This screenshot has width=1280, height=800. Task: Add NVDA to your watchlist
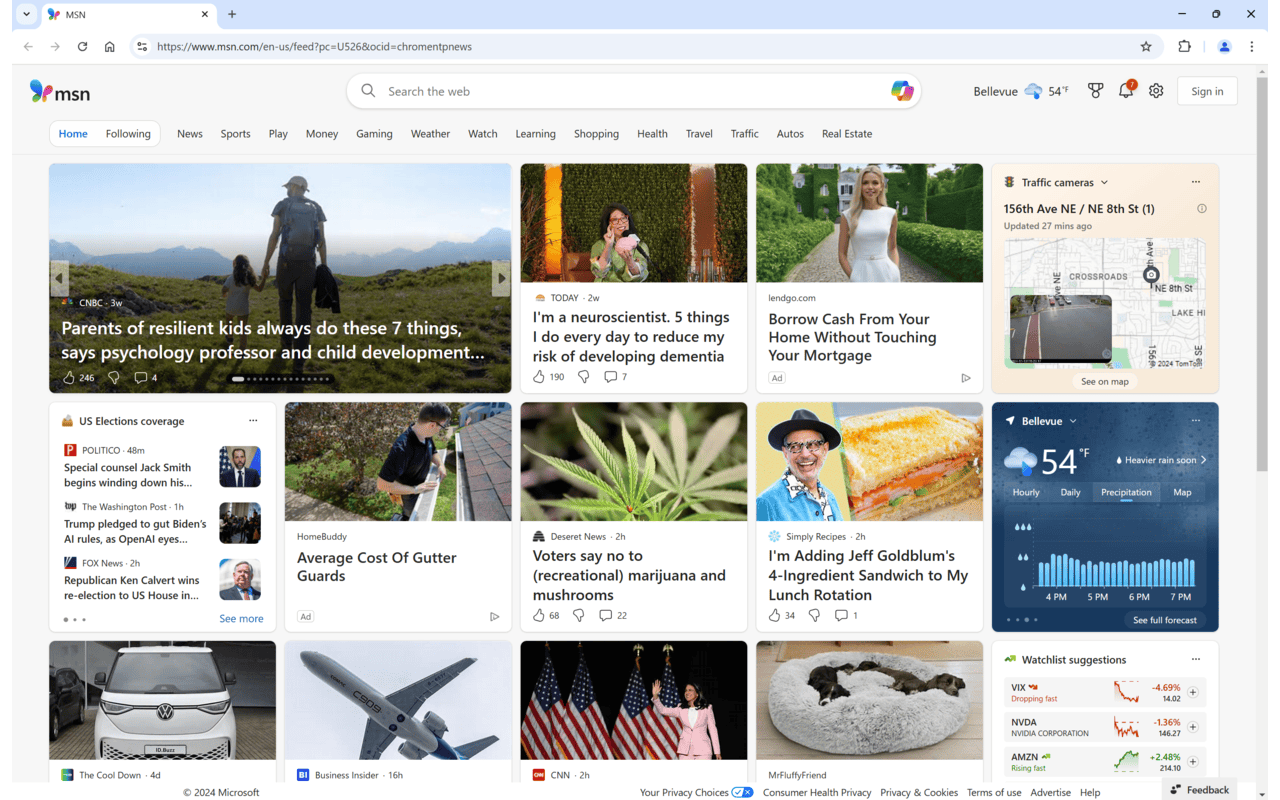(1192, 726)
